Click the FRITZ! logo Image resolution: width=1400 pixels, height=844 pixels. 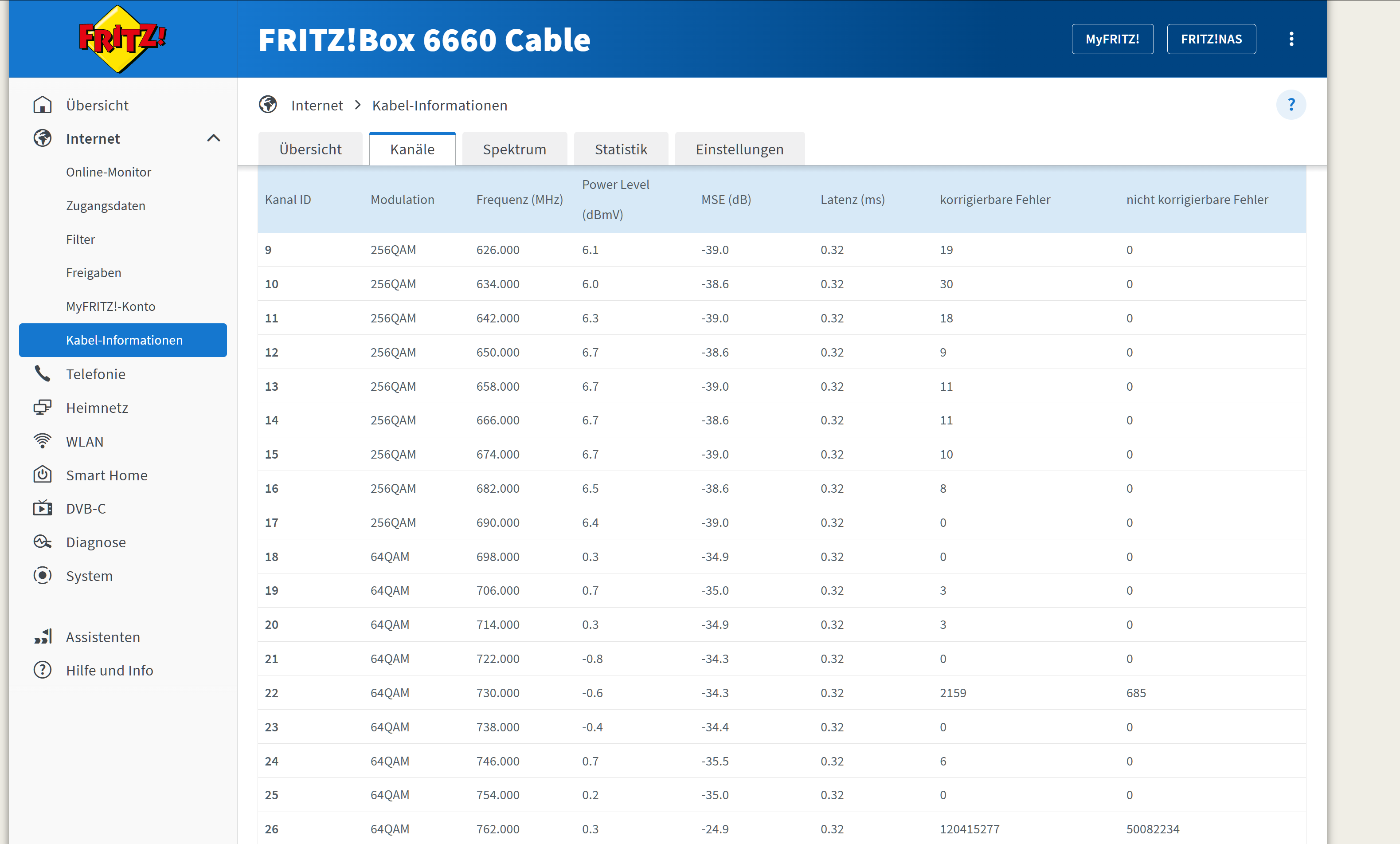pos(122,39)
